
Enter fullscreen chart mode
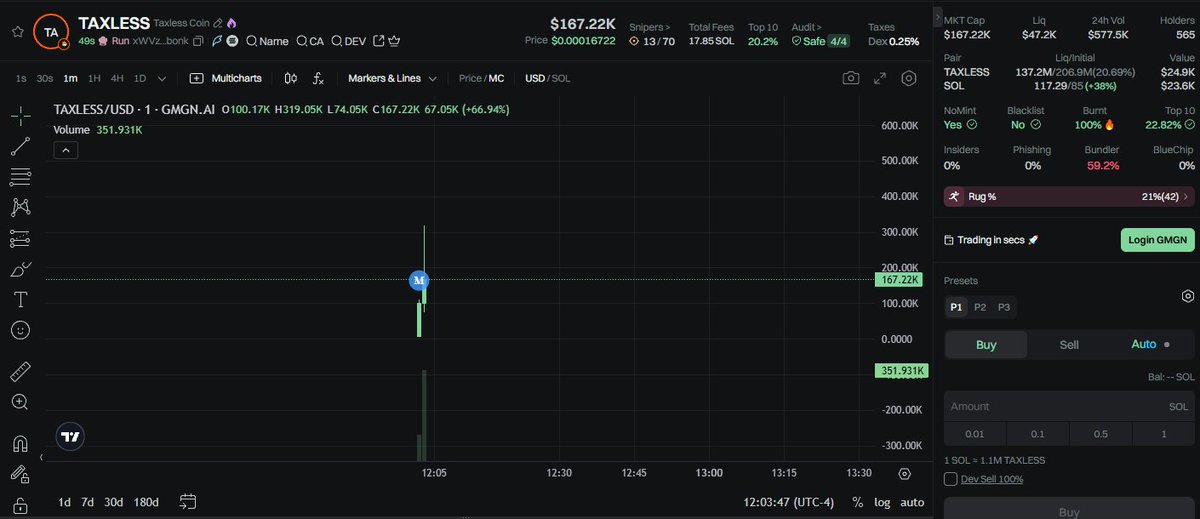tap(880, 78)
